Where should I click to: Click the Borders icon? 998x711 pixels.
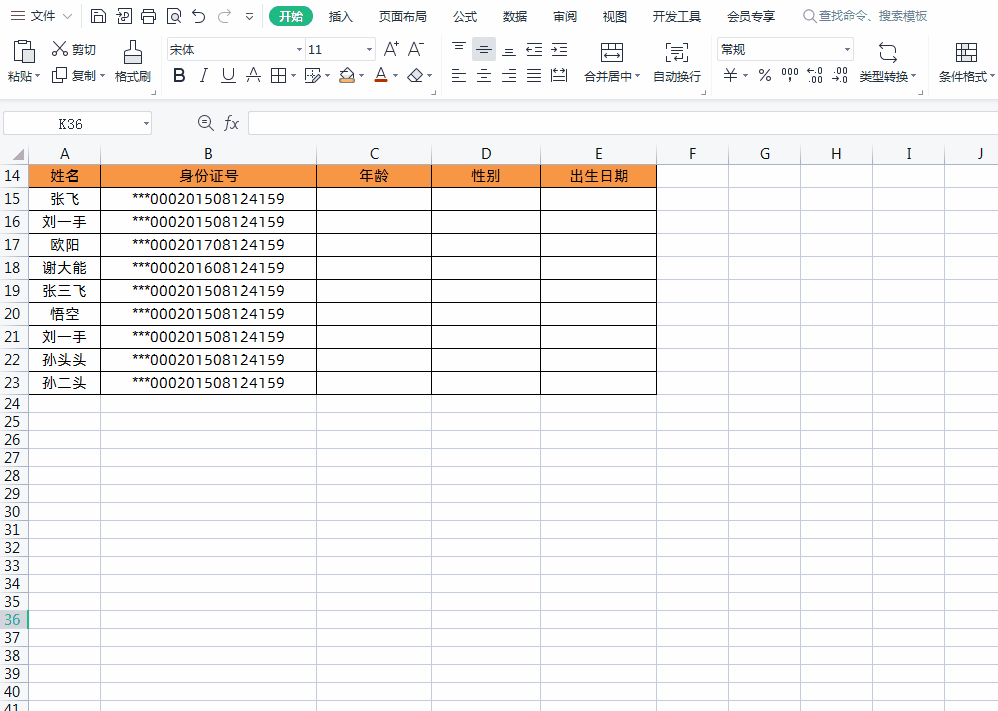click(x=278, y=76)
